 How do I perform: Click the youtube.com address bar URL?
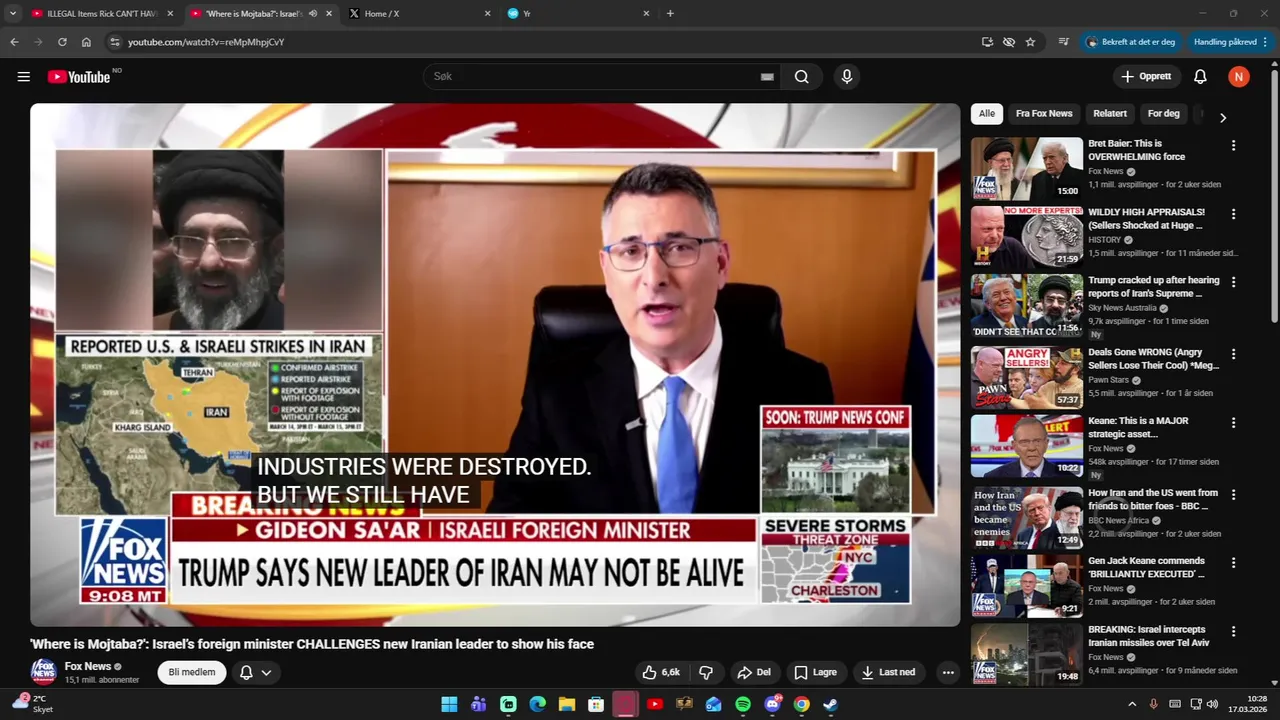[206, 42]
